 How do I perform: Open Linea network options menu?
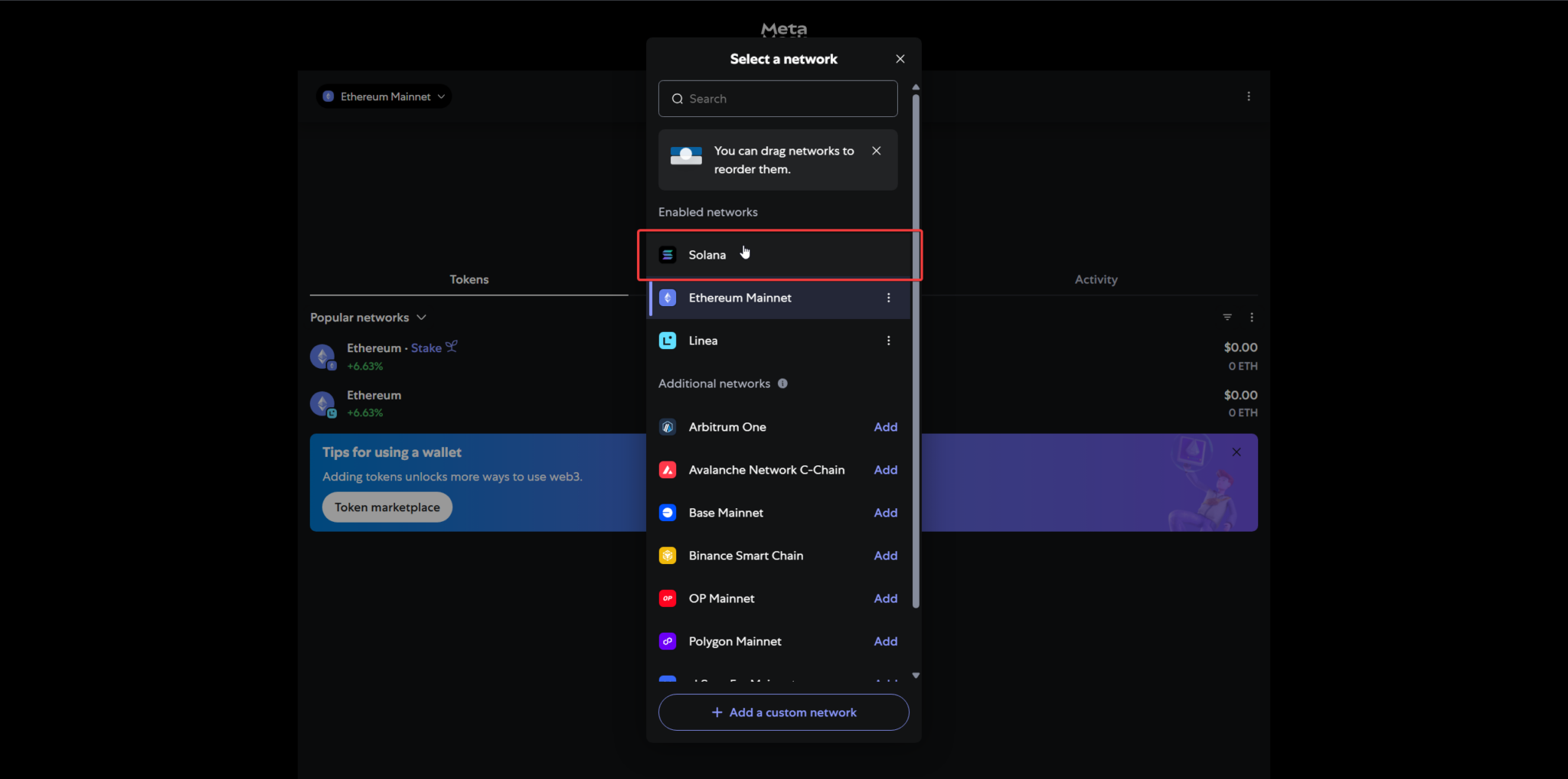tap(888, 341)
